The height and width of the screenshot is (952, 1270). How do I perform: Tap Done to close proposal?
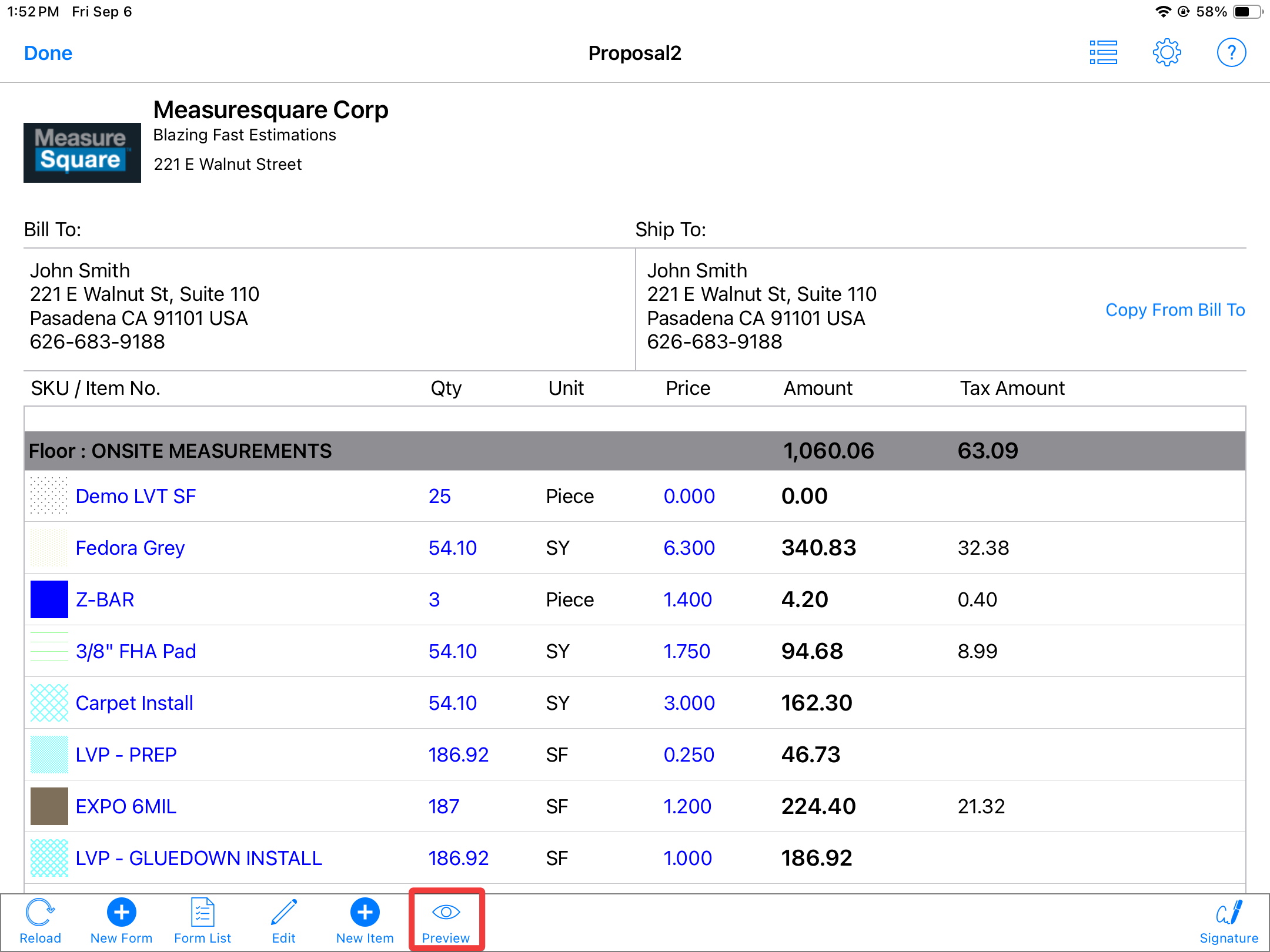point(48,53)
